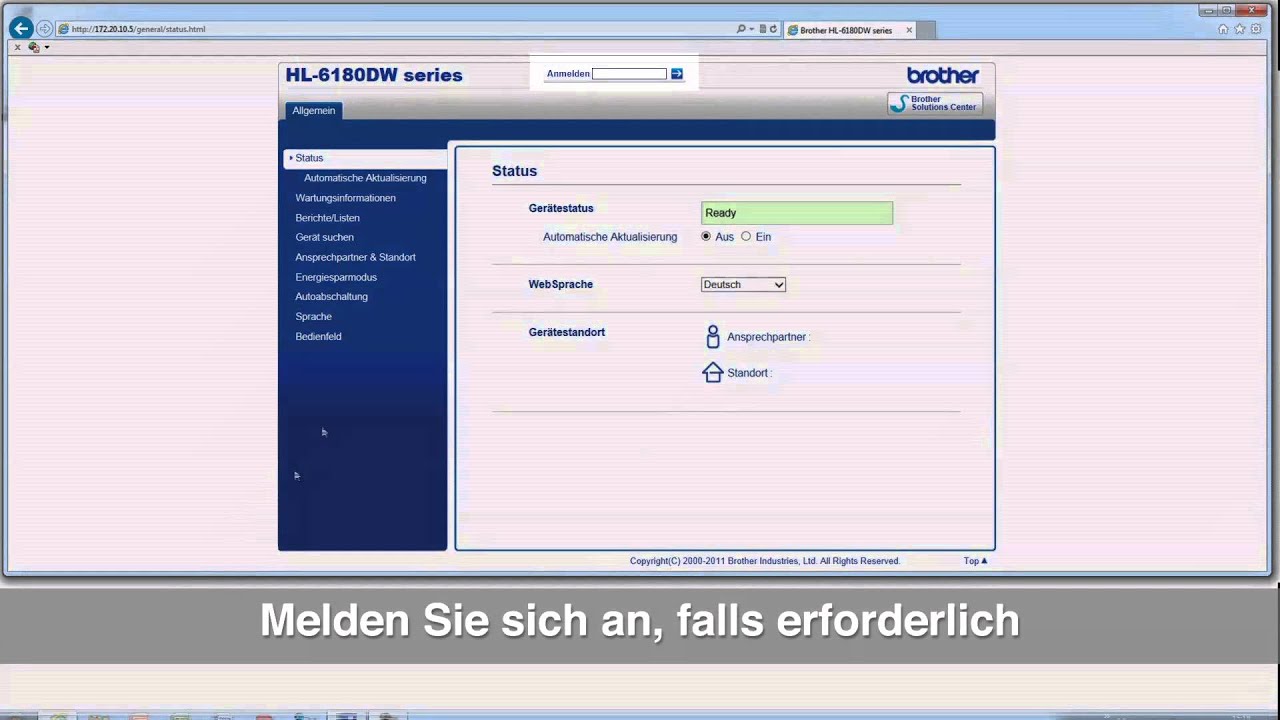This screenshot has height=720, width=1280.
Task: Click the browser back arrow button
Action: click(20, 29)
